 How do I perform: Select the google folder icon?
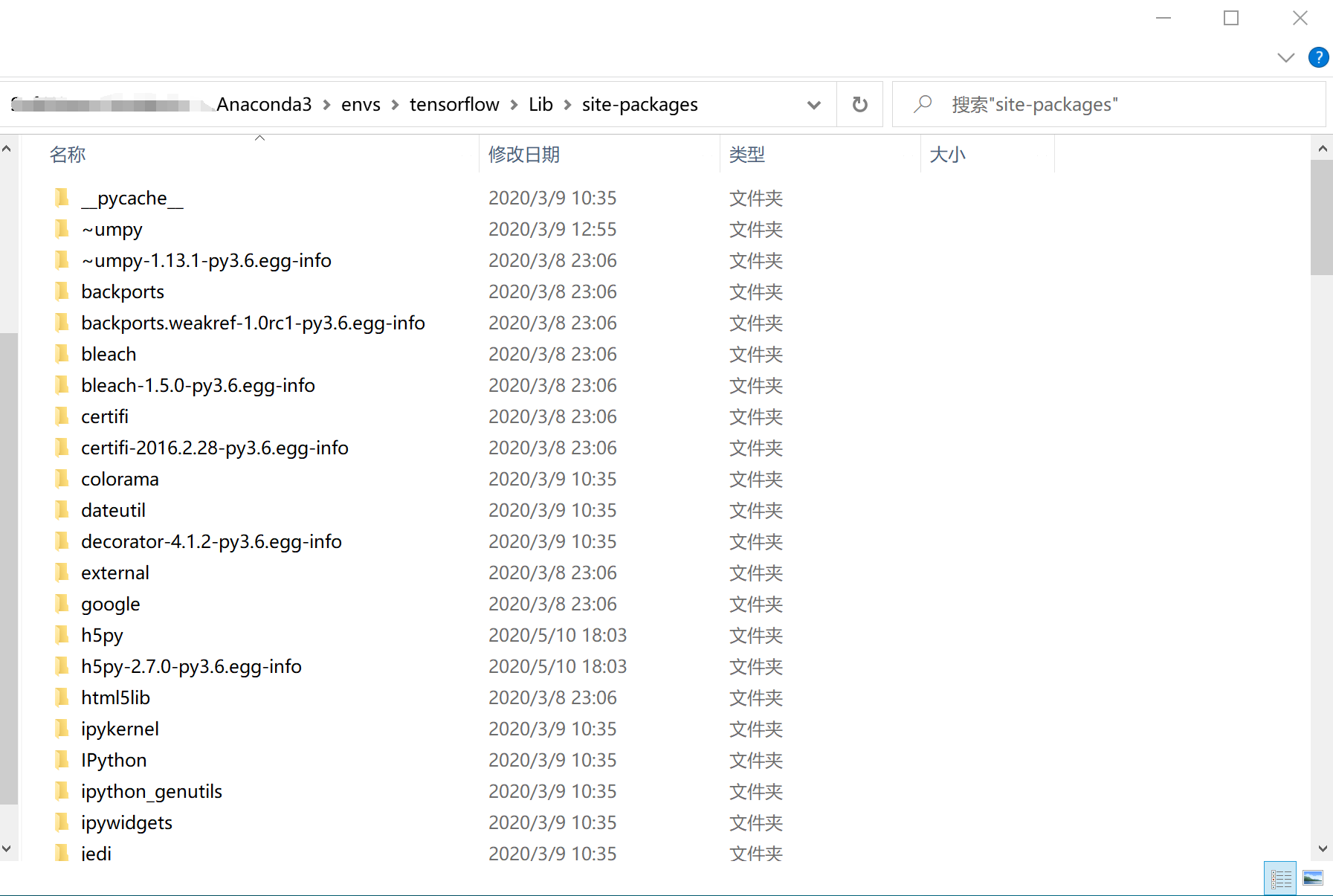point(62,604)
